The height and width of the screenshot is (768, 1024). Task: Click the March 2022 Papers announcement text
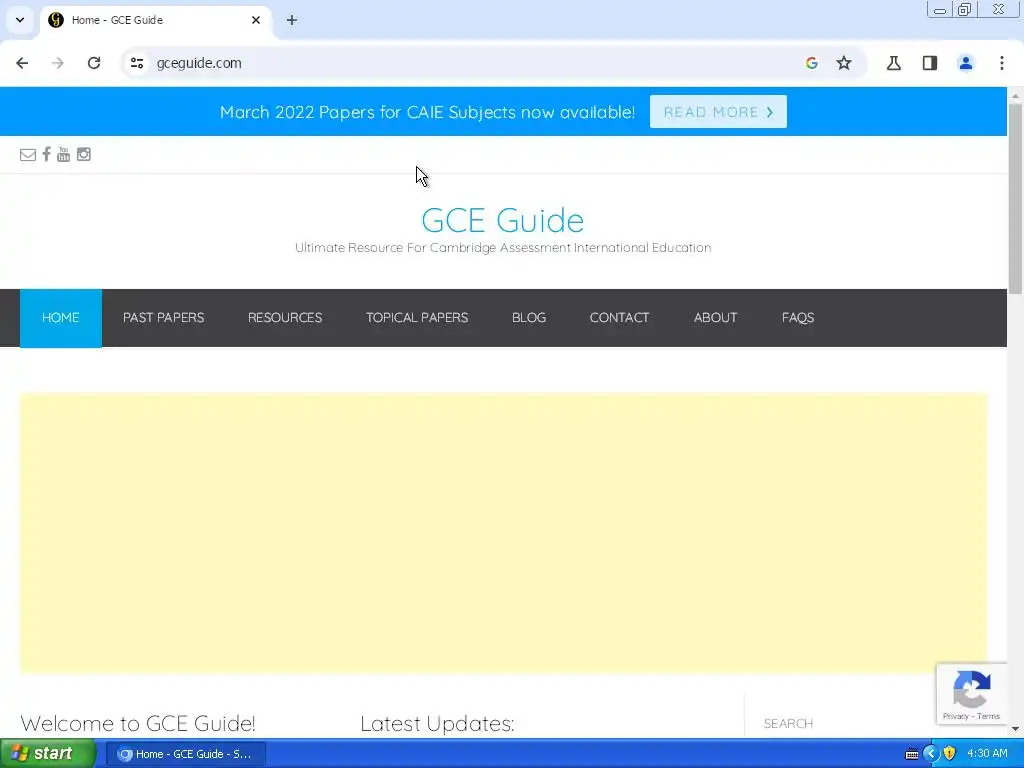427,112
